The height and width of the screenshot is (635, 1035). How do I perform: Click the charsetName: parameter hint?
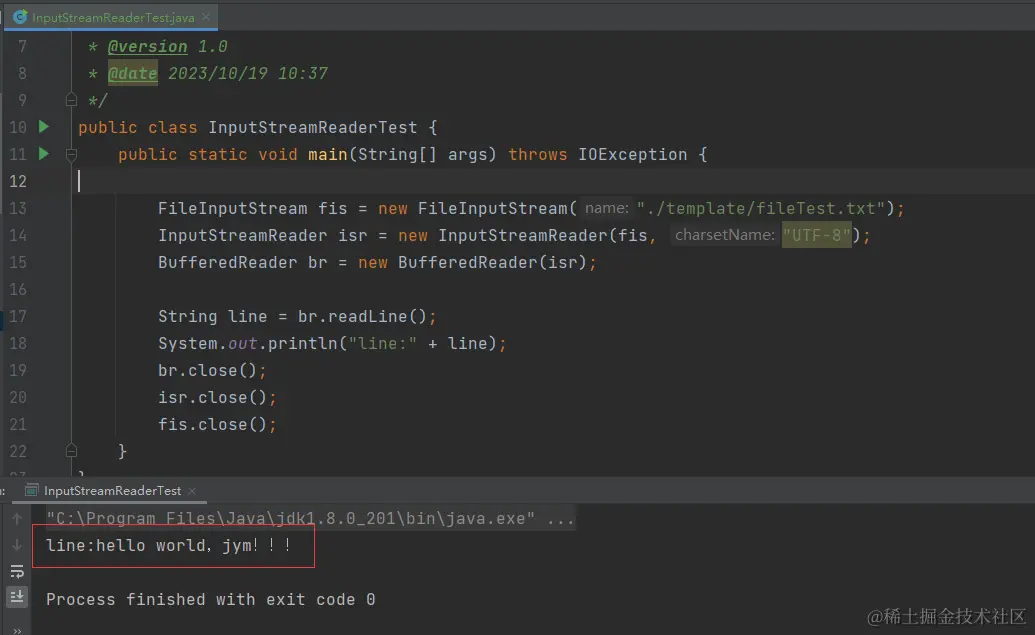(x=725, y=235)
